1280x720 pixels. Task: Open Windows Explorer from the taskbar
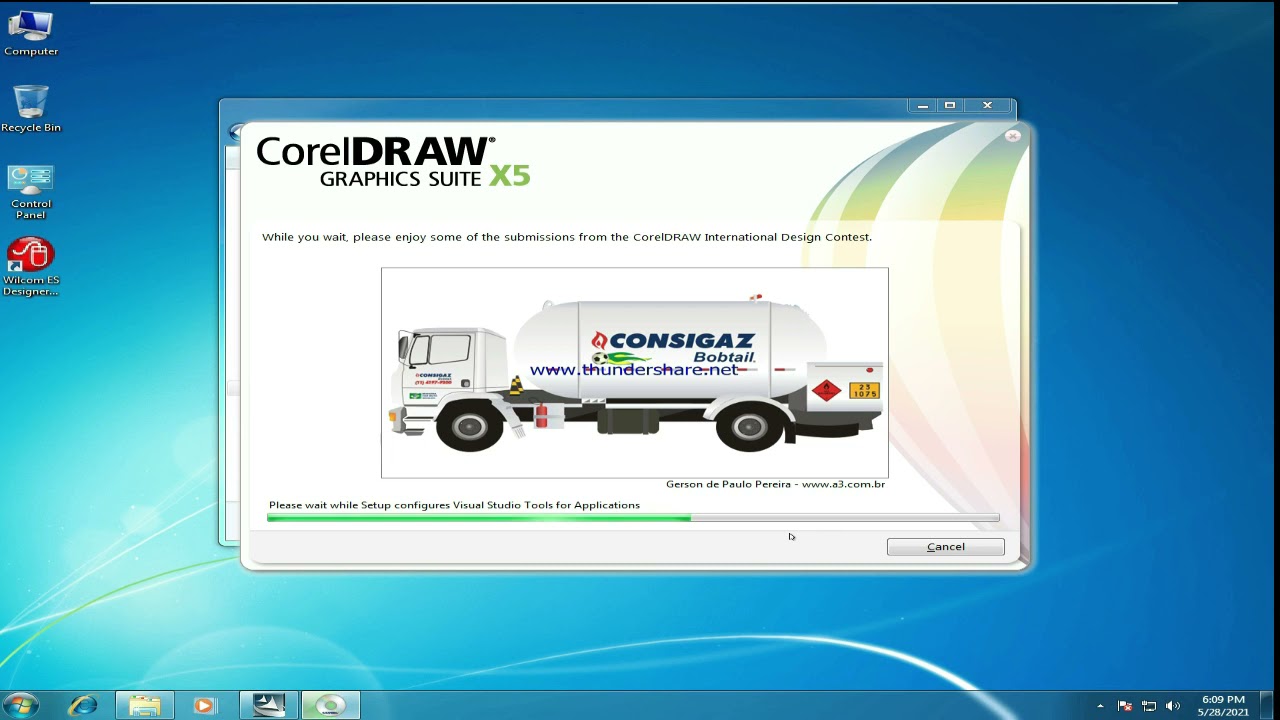[x=144, y=705]
